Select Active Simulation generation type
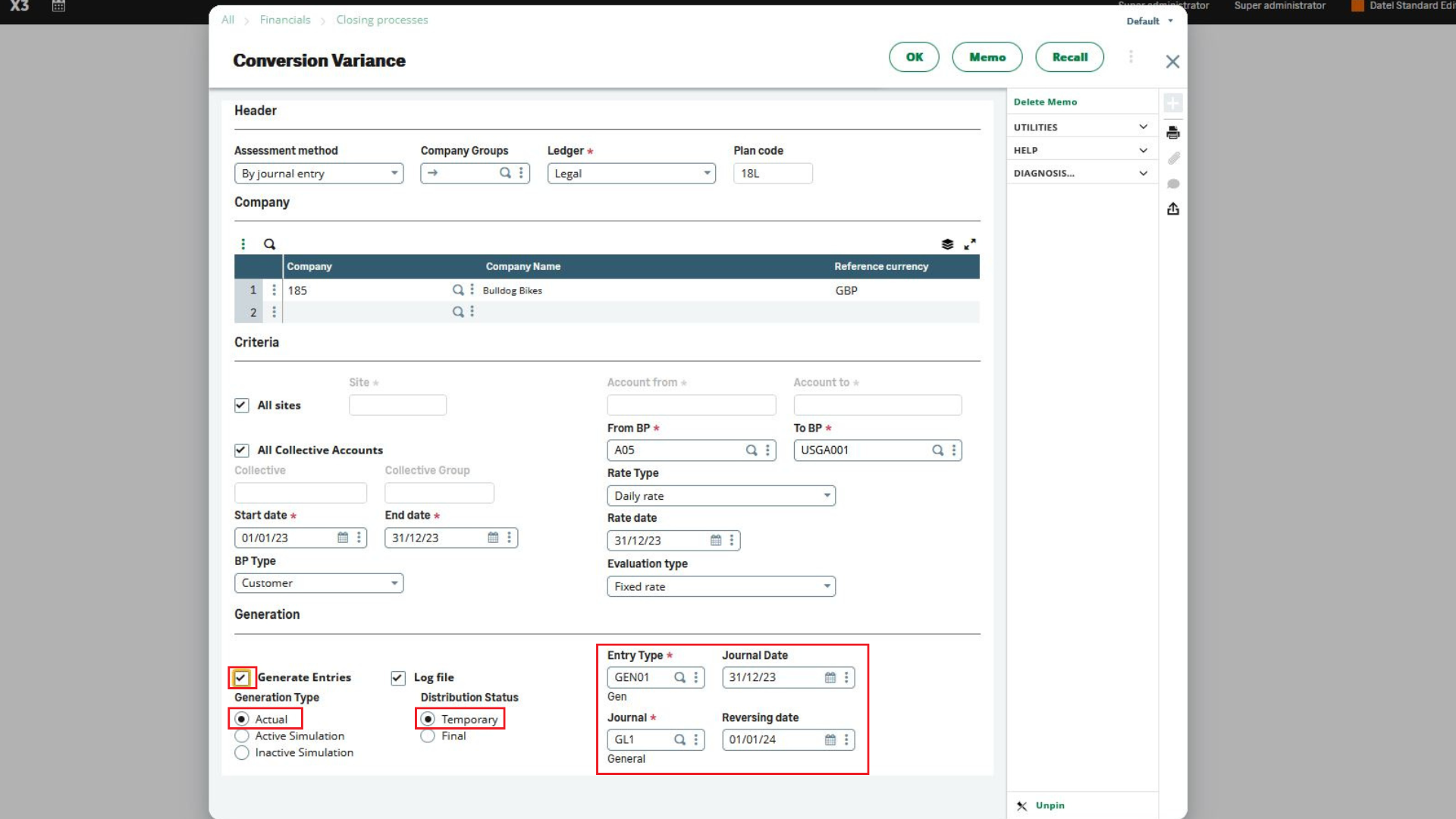The width and height of the screenshot is (1456, 819). tap(242, 736)
